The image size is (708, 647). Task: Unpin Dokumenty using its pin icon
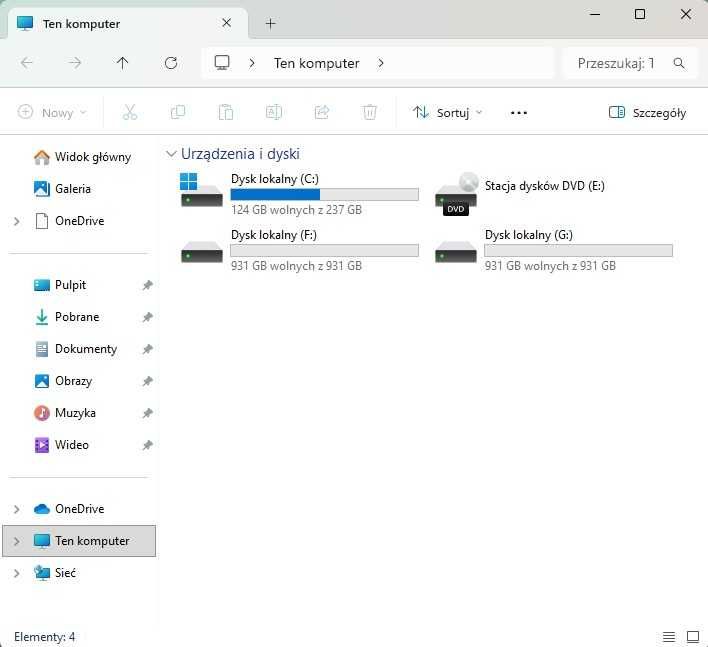click(x=147, y=349)
